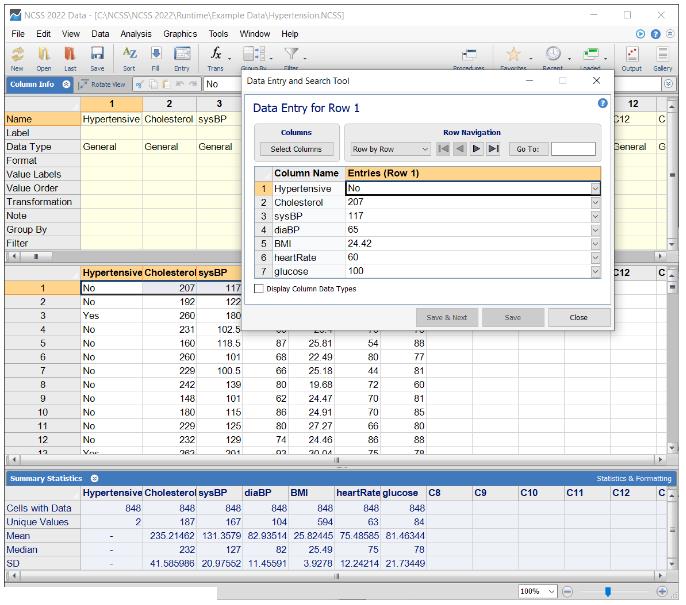
Task: Click the Select Columns button
Action: pos(295,149)
